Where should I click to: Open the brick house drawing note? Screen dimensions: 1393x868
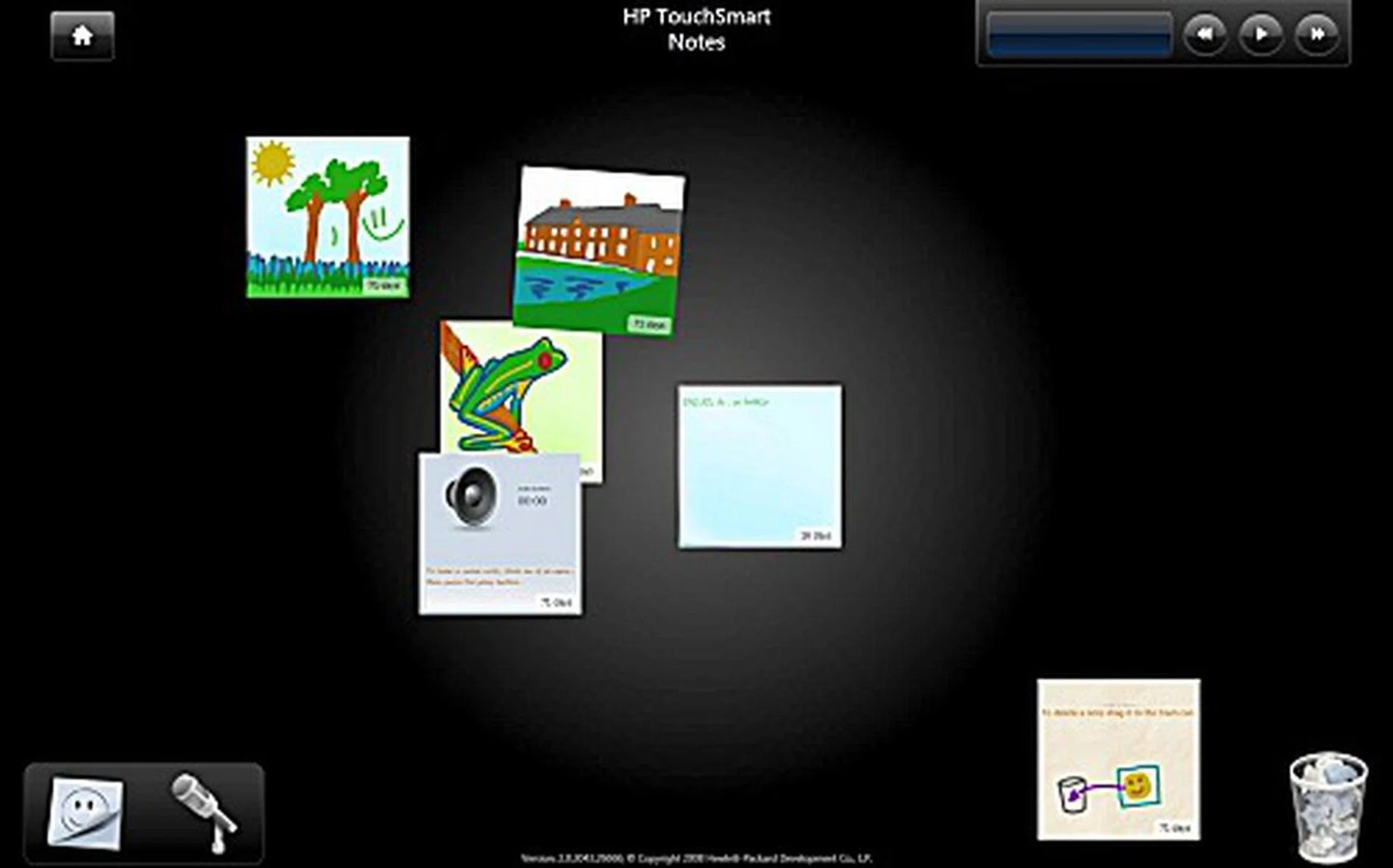[x=602, y=247]
